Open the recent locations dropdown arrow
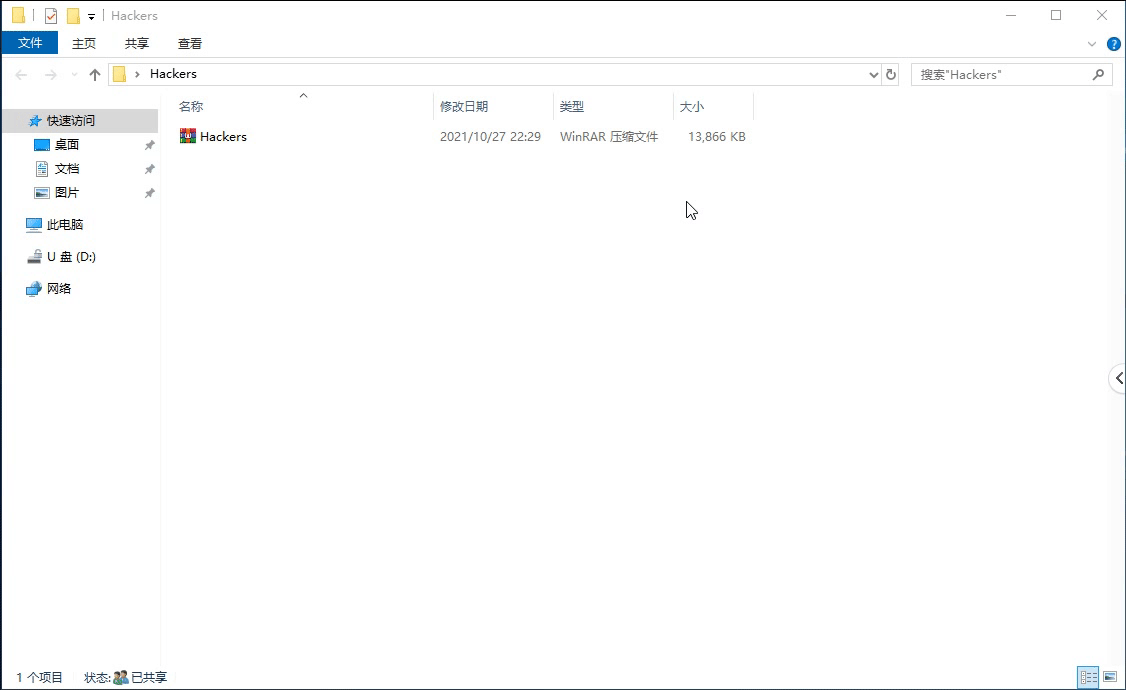Image resolution: width=1126 pixels, height=690 pixels. point(74,75)
